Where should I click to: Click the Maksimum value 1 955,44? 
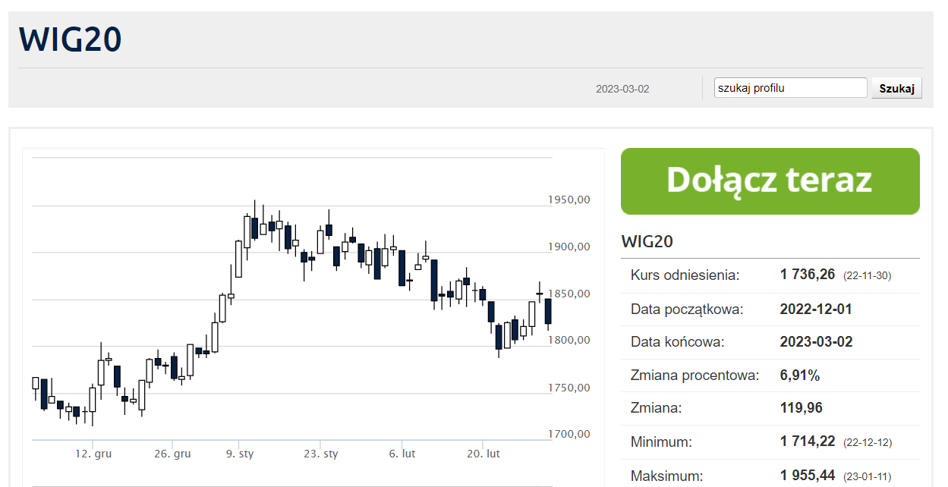[x=807, y=475]
